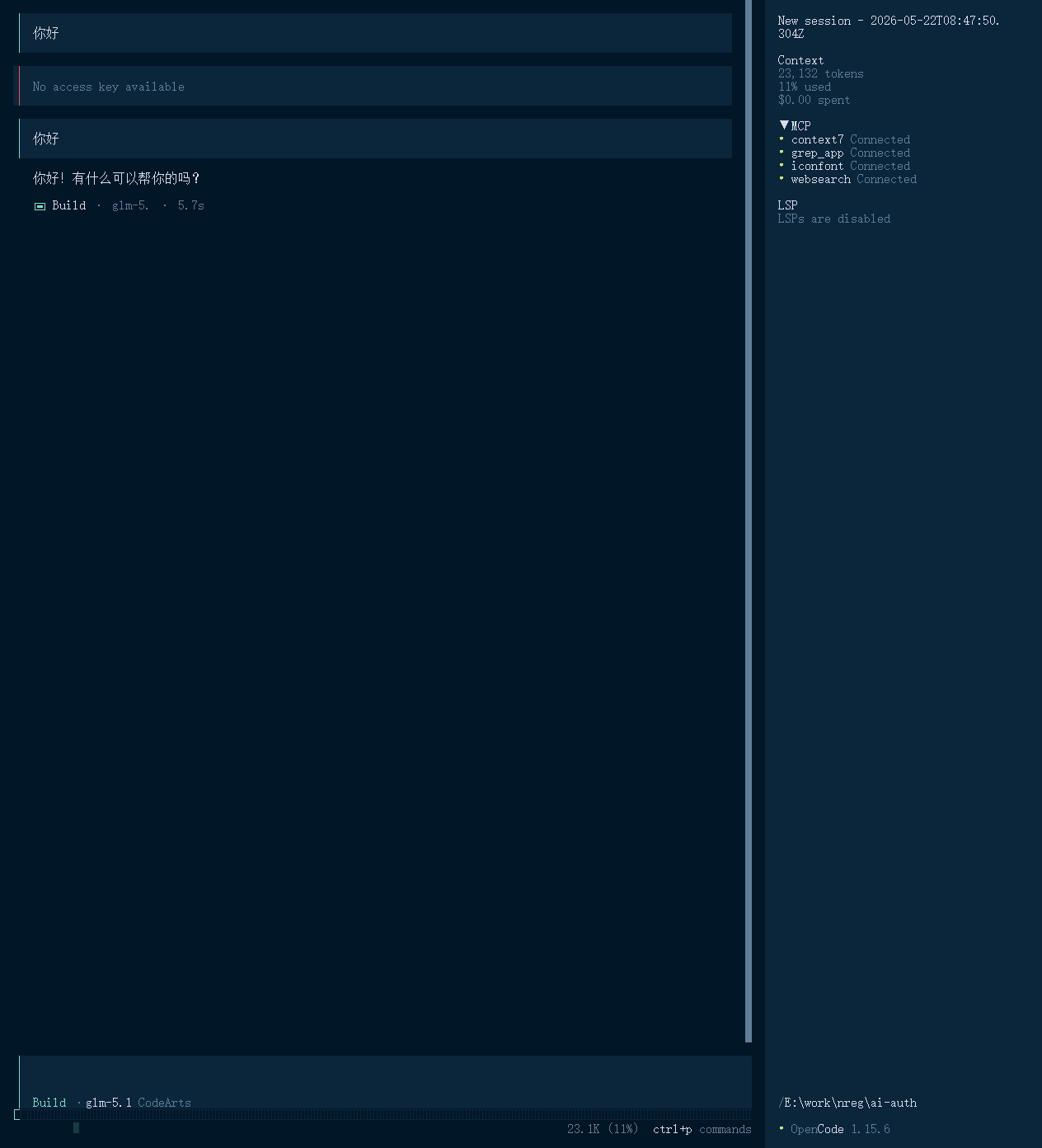1042x1148 pixels.
Task: Click the Build agent icon in response
Action: click(x=40, y=206)
